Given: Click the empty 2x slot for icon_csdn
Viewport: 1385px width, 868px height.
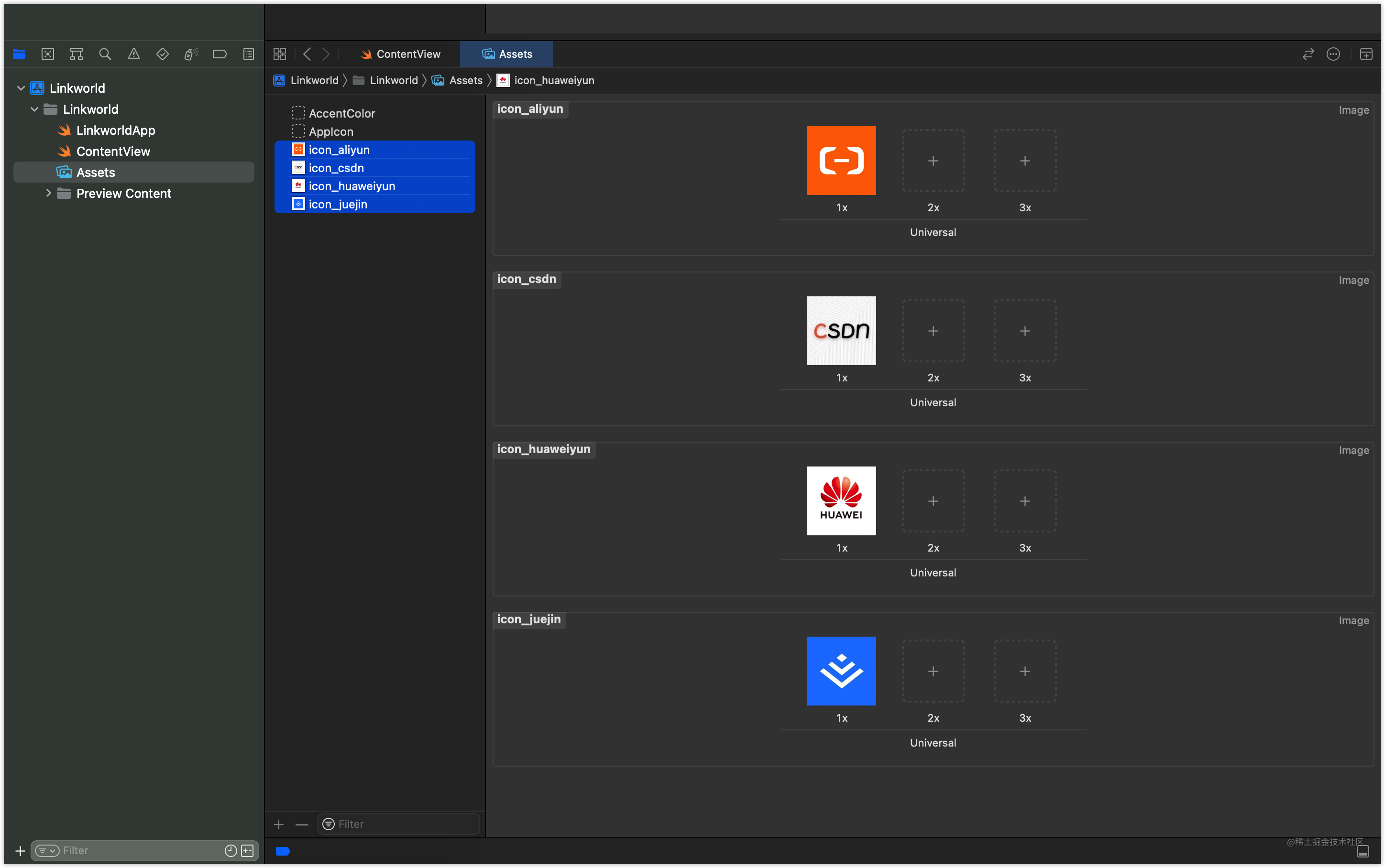Looking at the screenshot, I should (x=933, y=331).
